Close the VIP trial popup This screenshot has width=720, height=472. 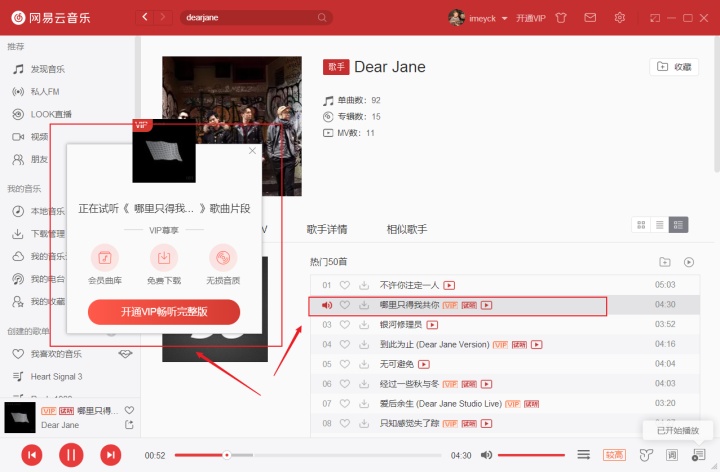point(252,151)
